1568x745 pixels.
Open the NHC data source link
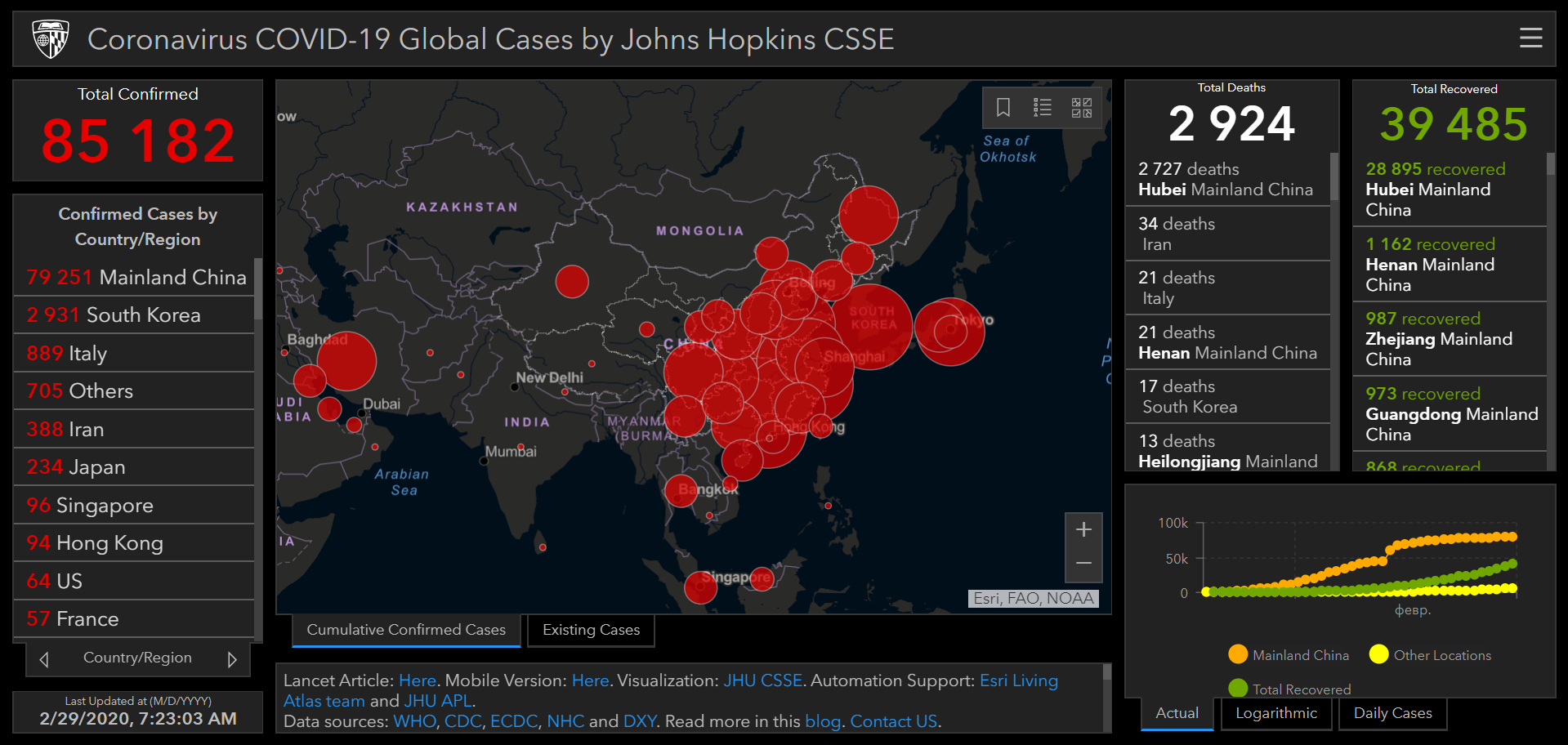coord(565,721)
